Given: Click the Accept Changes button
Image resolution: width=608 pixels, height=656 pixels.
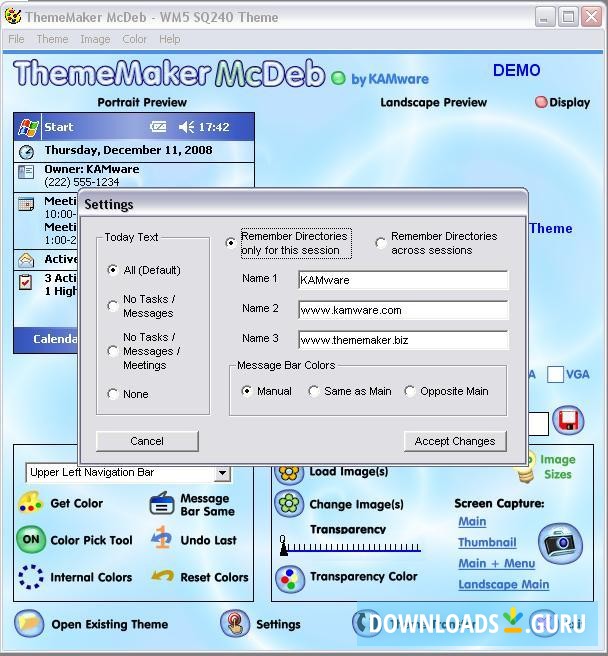Looking at the screenshot, I should tap(455, 441).
